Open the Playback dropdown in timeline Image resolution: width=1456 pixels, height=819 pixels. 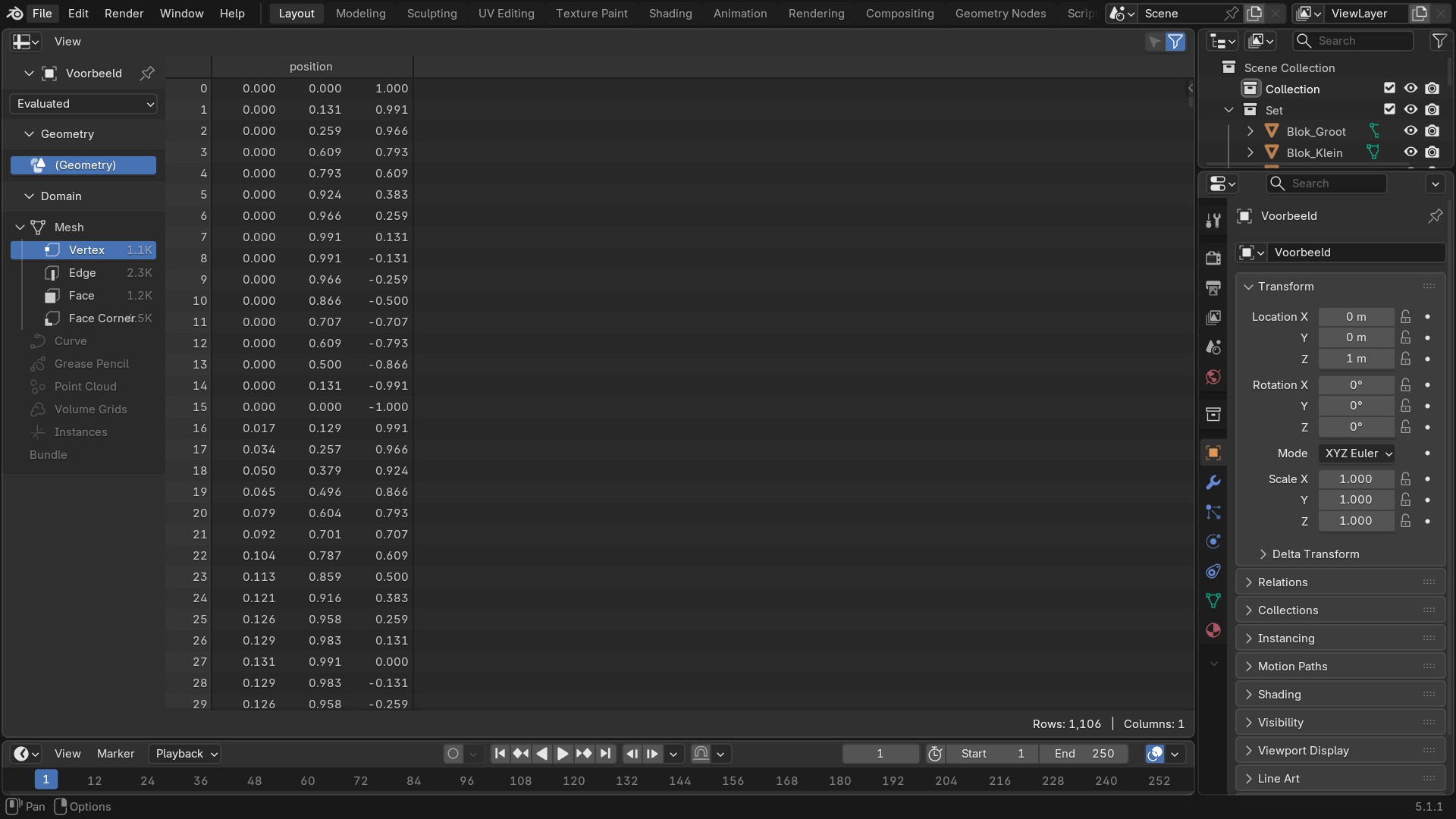click(184, 754)
